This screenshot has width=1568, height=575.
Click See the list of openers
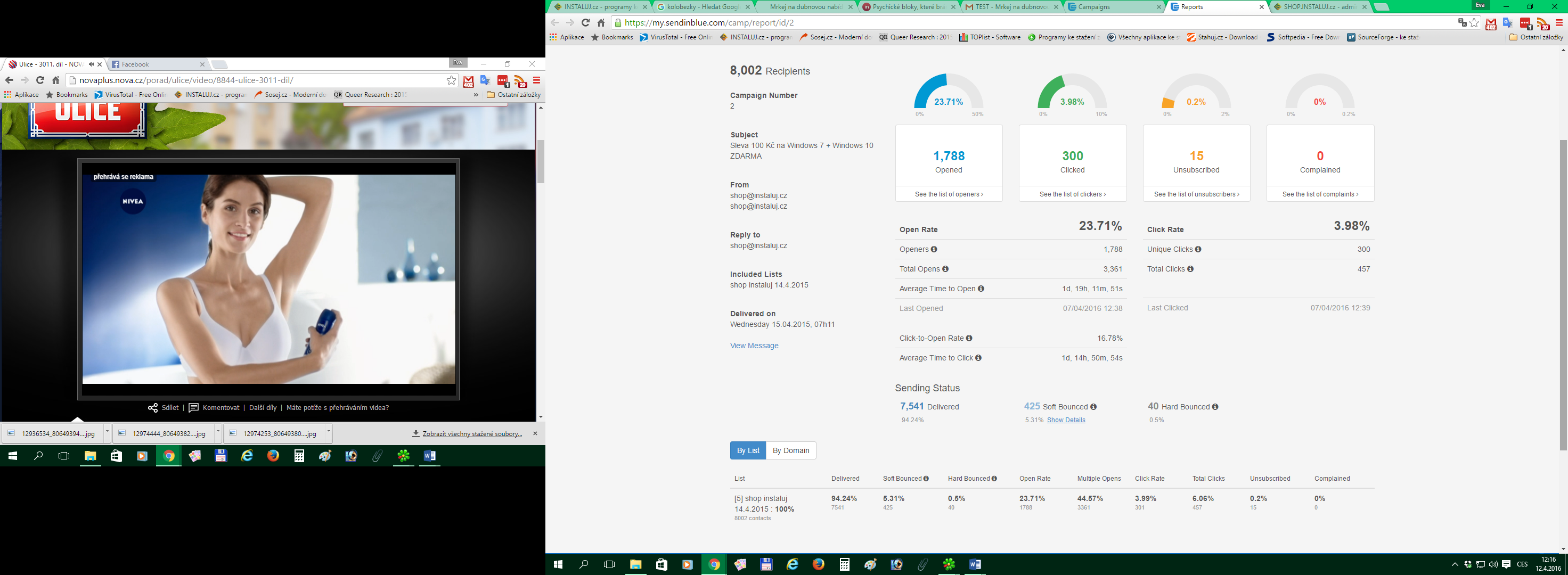949,194
